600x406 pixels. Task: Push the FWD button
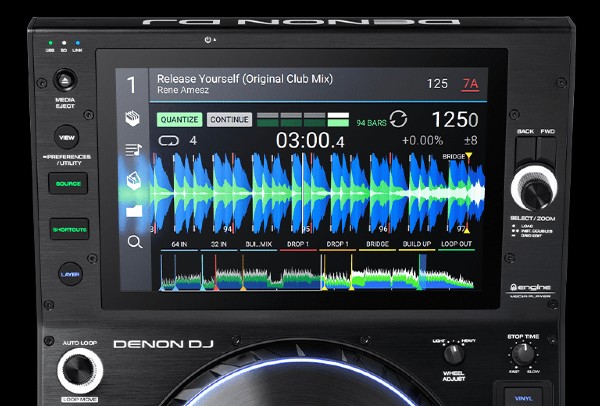point(546,150)
